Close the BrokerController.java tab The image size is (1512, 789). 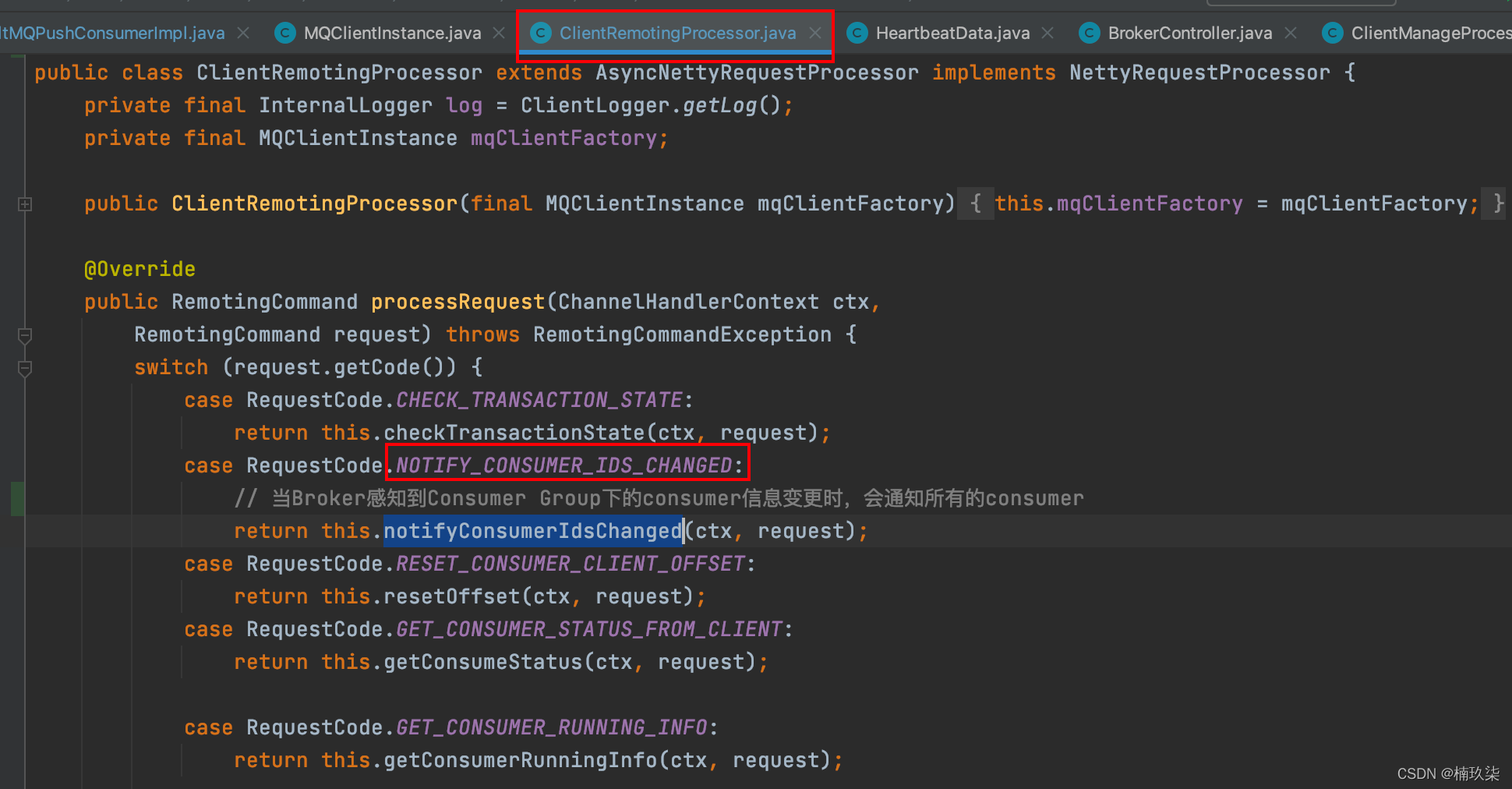click(1291, 33)
